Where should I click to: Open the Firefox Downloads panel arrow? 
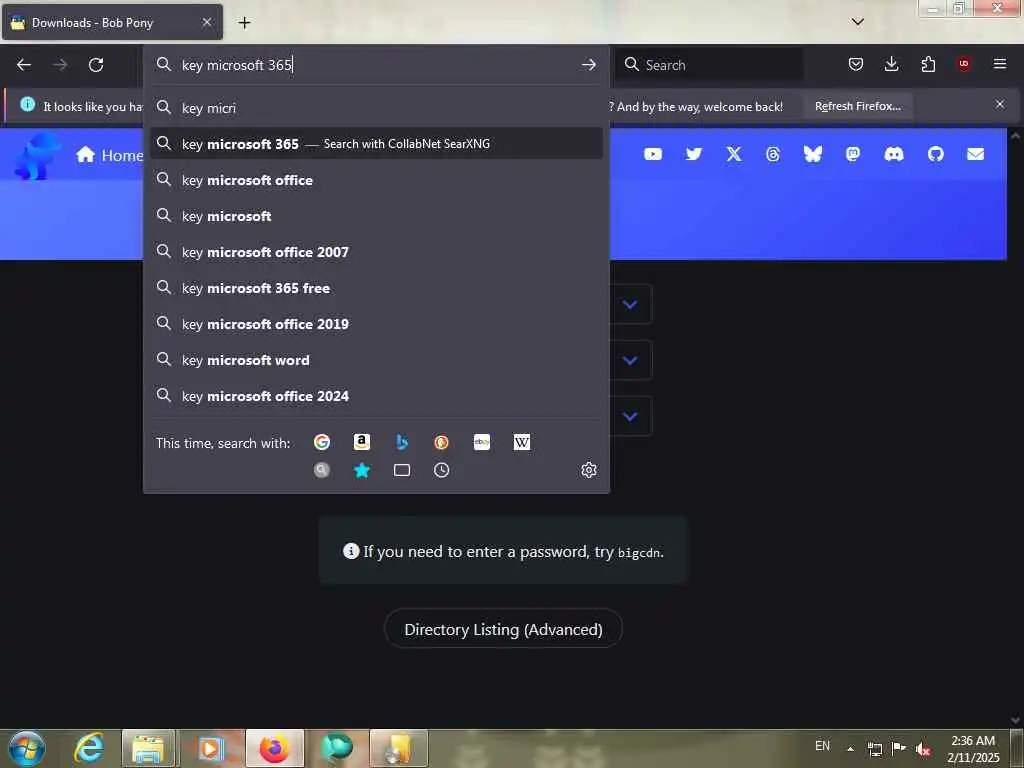(891, 64)
